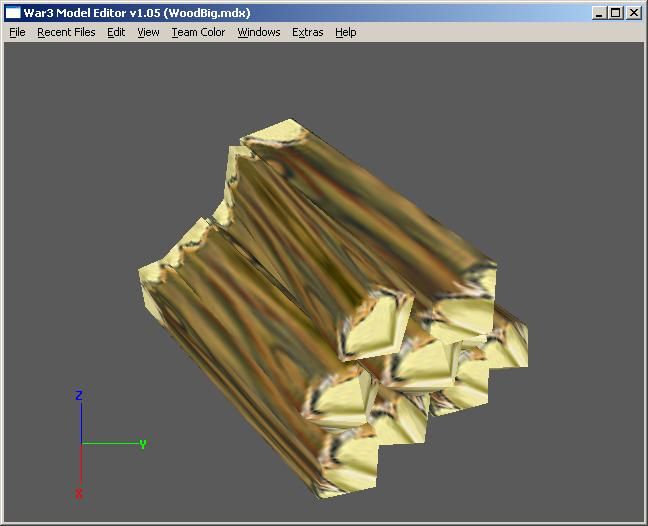
Task: Maximize the War3 Model Editor window
Action: click(615, 13)
